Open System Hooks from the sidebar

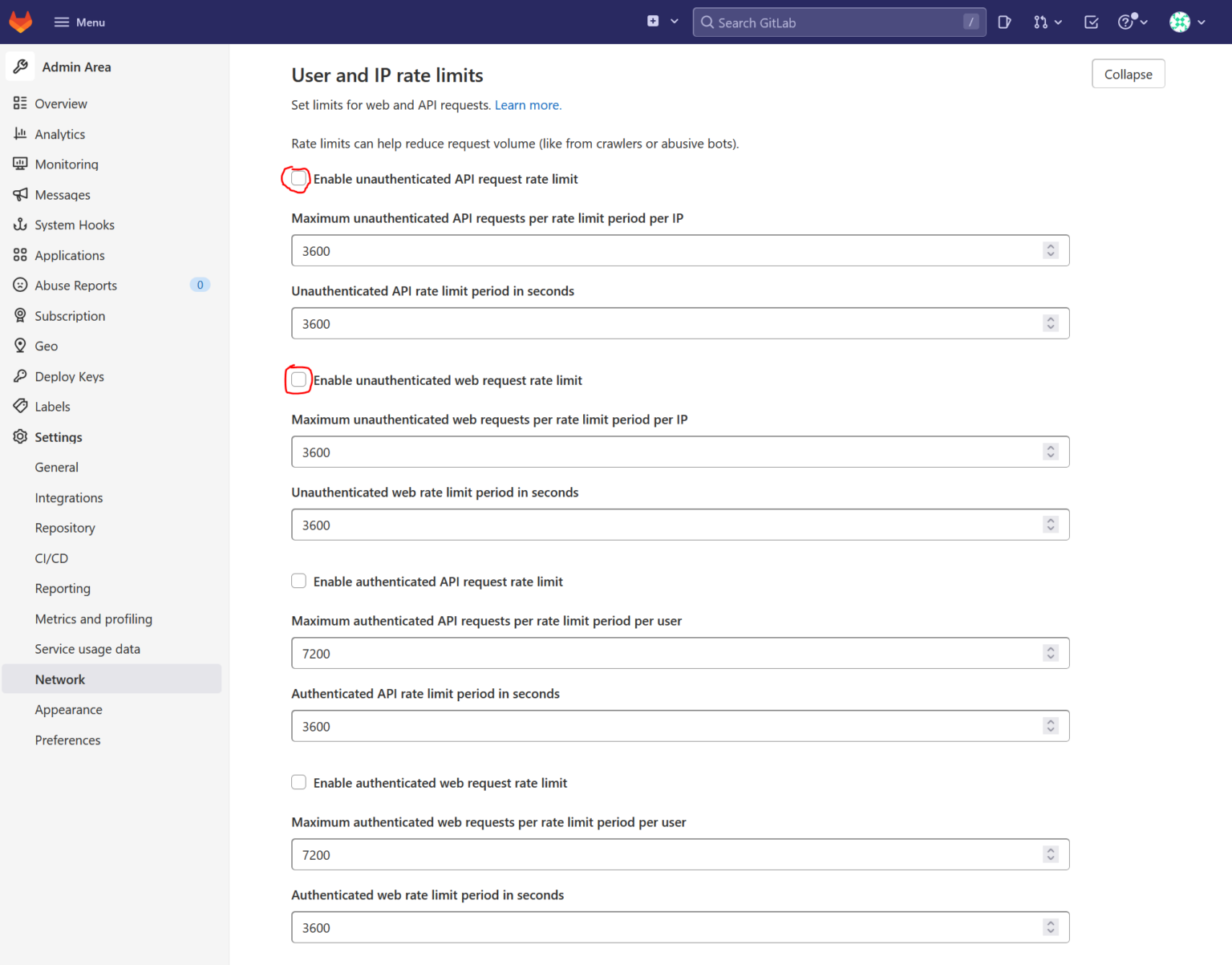tap(75, 225)
